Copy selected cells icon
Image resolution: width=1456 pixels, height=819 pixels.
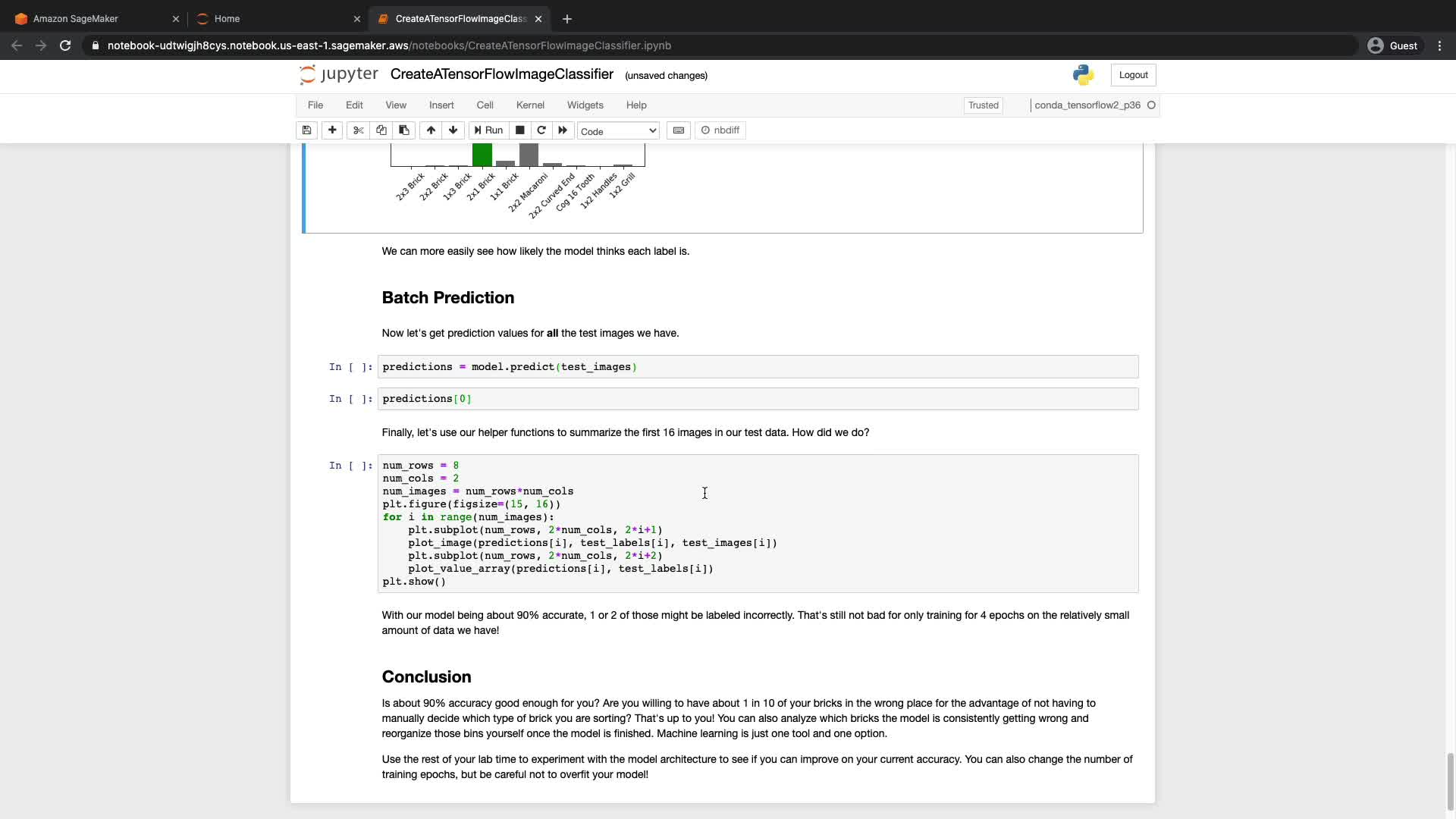(x=381, y=130)
